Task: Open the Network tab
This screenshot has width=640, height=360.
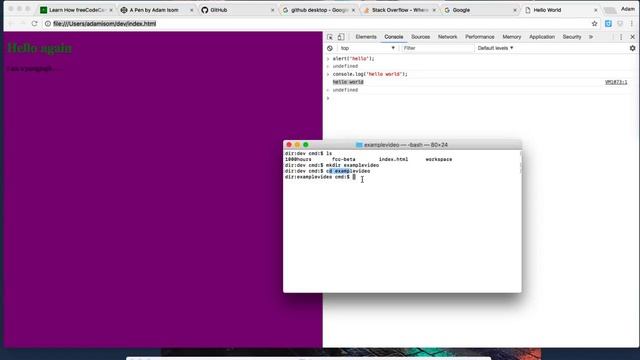Action: point(447,37)
